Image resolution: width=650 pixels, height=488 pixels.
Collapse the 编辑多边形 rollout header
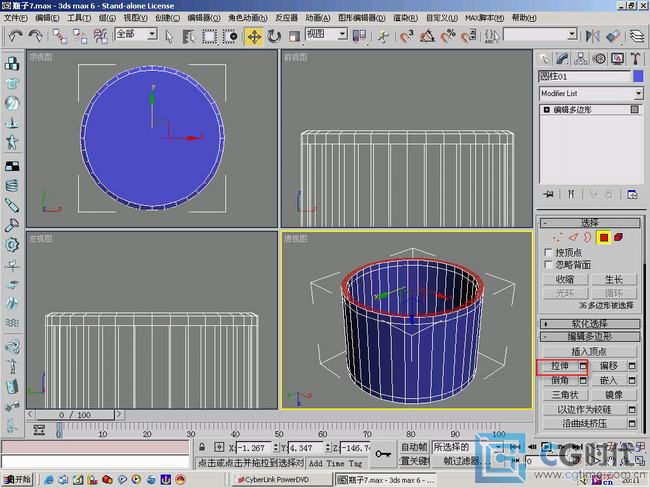pyautogui.click(x=589, y=336)
